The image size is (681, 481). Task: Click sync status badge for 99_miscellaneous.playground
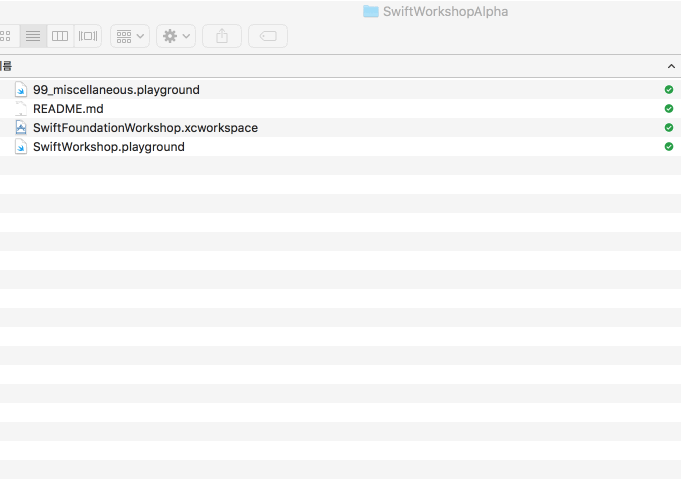[x=669, y=89]
